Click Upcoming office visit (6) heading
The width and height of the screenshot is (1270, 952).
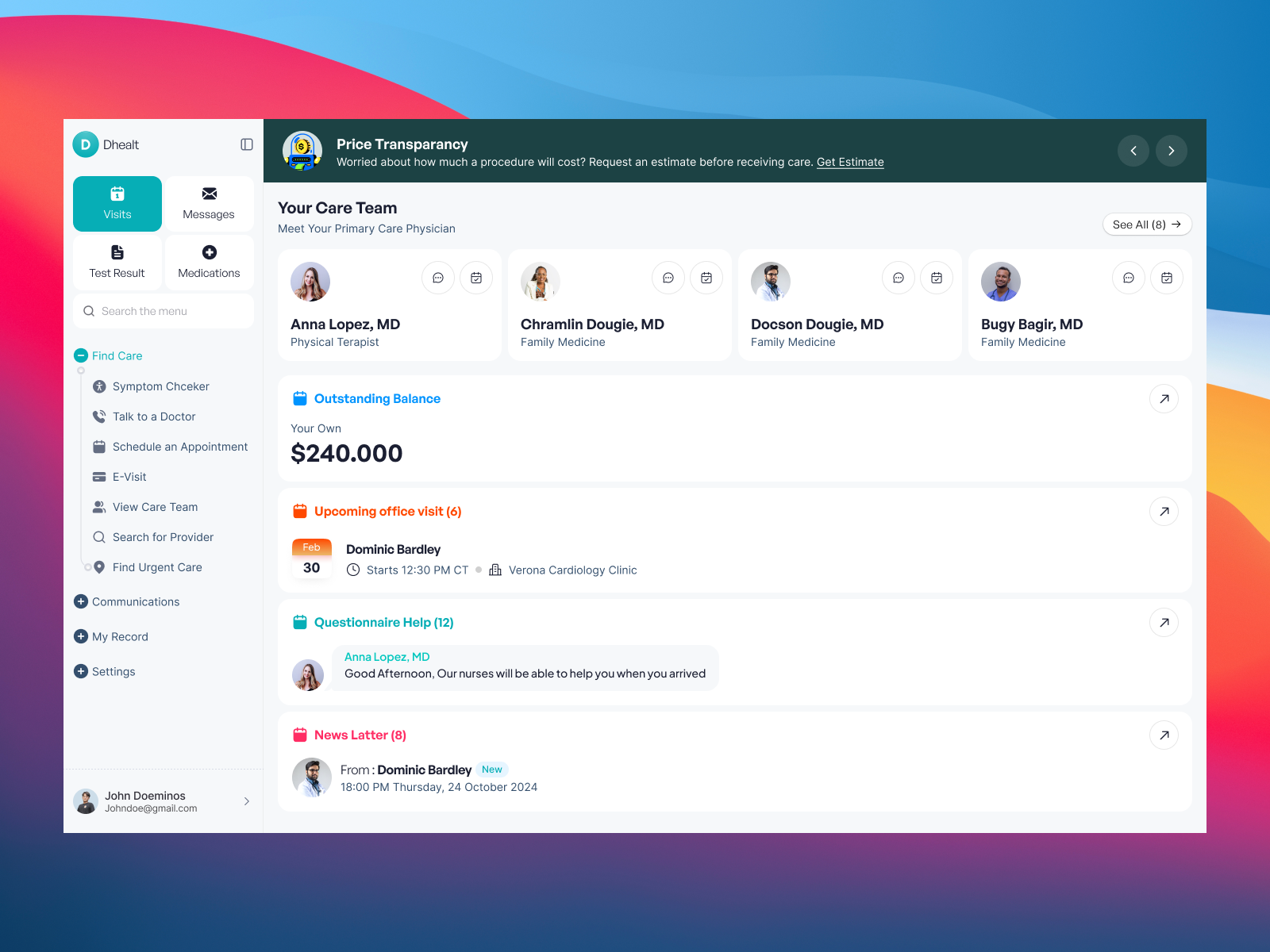(x=388, y=511)
